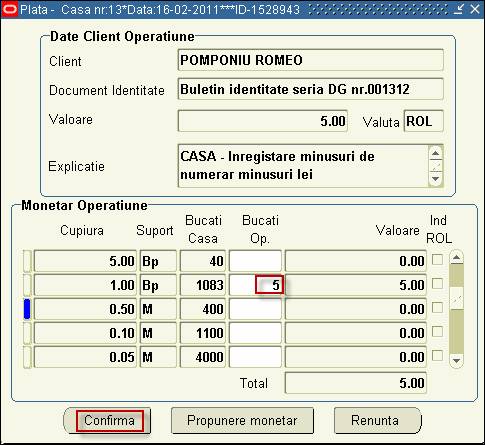Viewport: 485px width, 445px height.
Task: Select the record indicator for 5.00 Bp row
Action: (x=27, y=261)
